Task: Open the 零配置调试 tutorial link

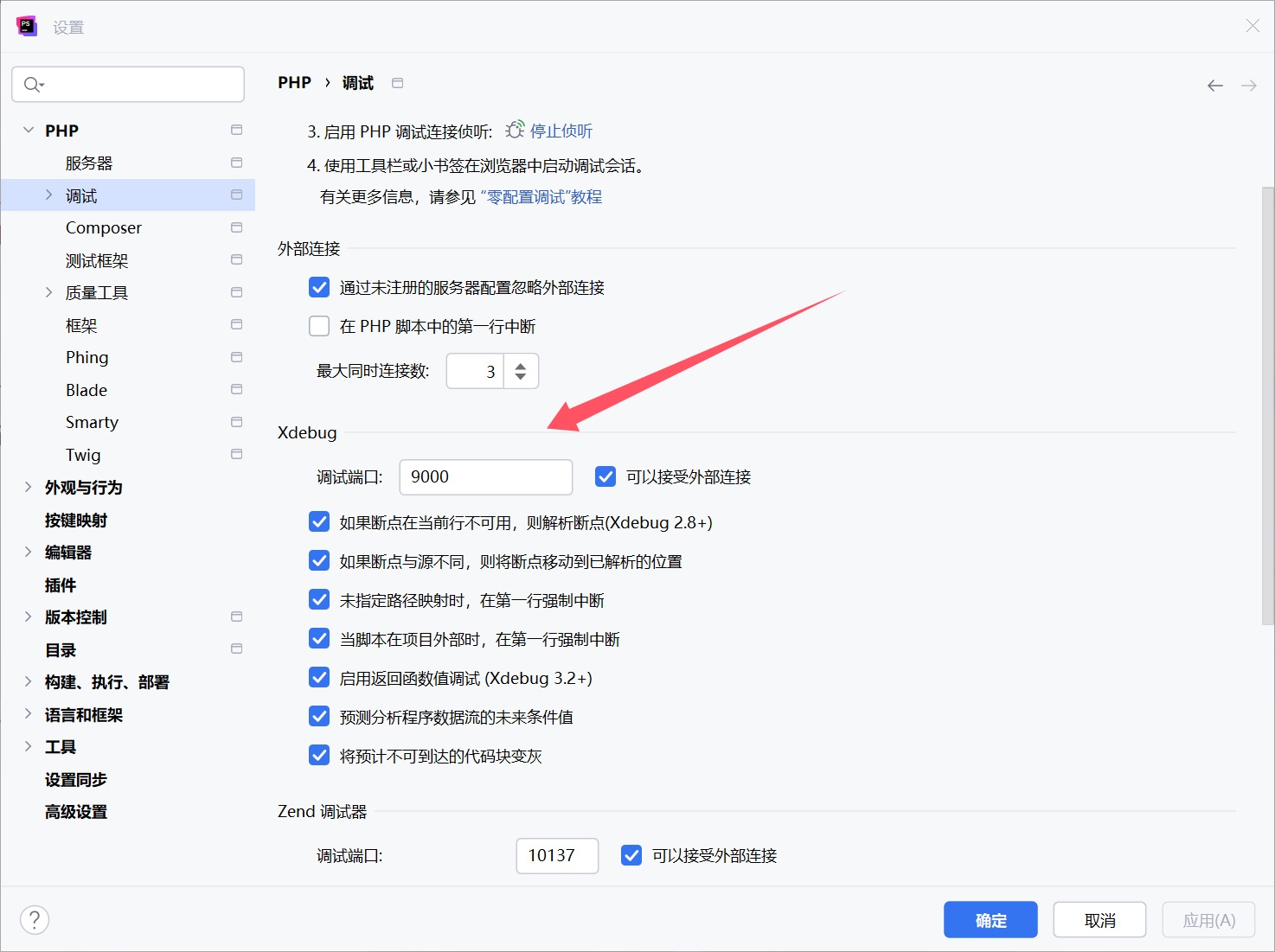Action: point(541,197)
